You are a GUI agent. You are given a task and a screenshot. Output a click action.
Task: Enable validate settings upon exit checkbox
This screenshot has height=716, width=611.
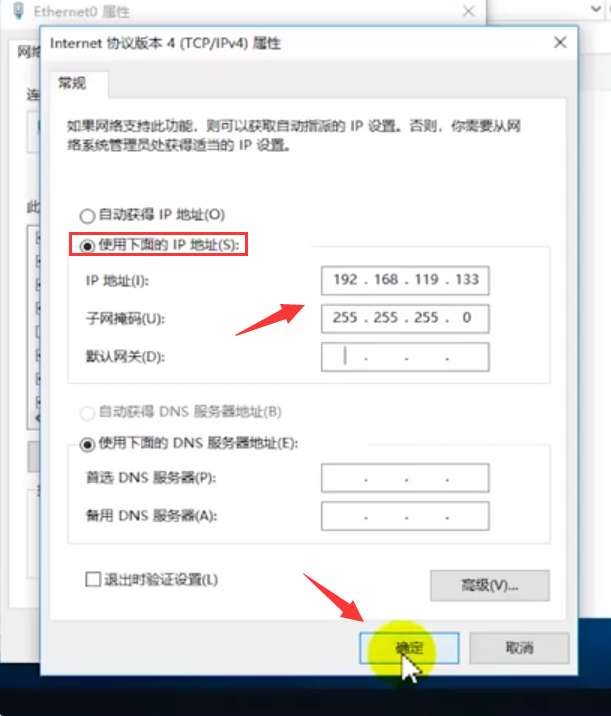[x=93, y=579]
